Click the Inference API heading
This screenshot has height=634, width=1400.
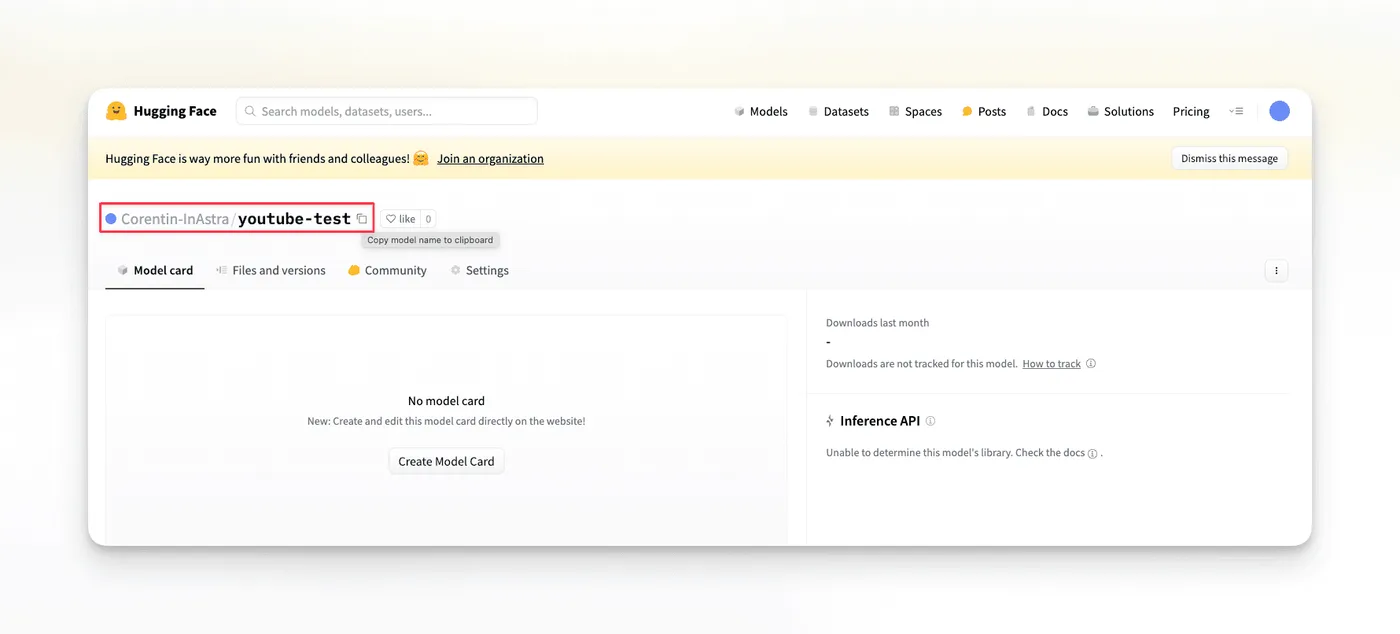coord(880,421)
